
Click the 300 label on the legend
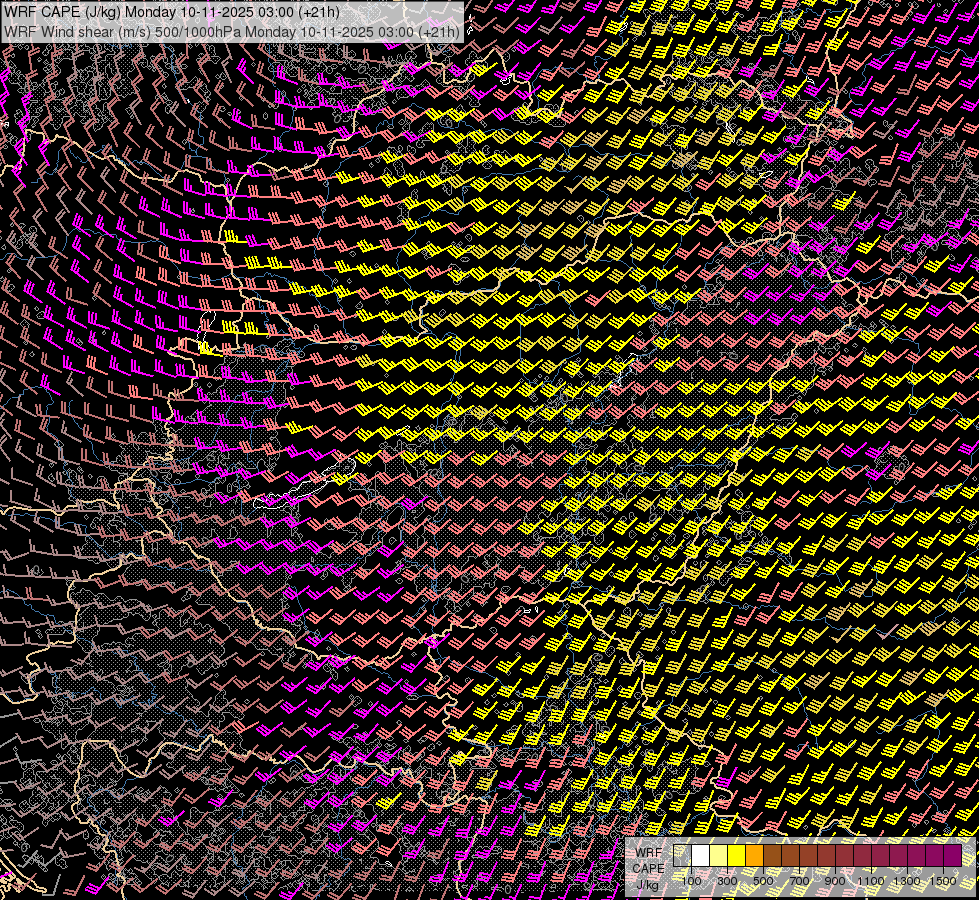pyautogui.click(x=727, y=880)
